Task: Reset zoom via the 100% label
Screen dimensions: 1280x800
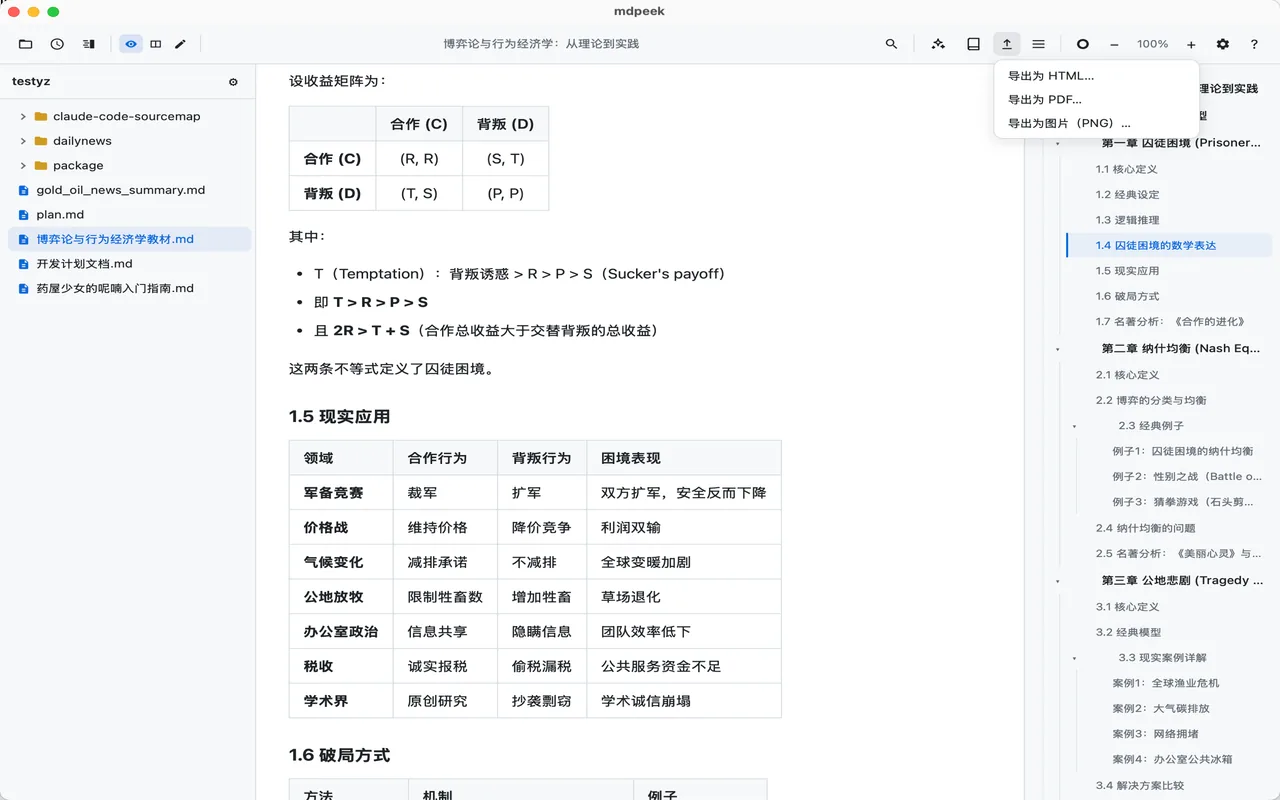Action: (x=1152, y=44)
